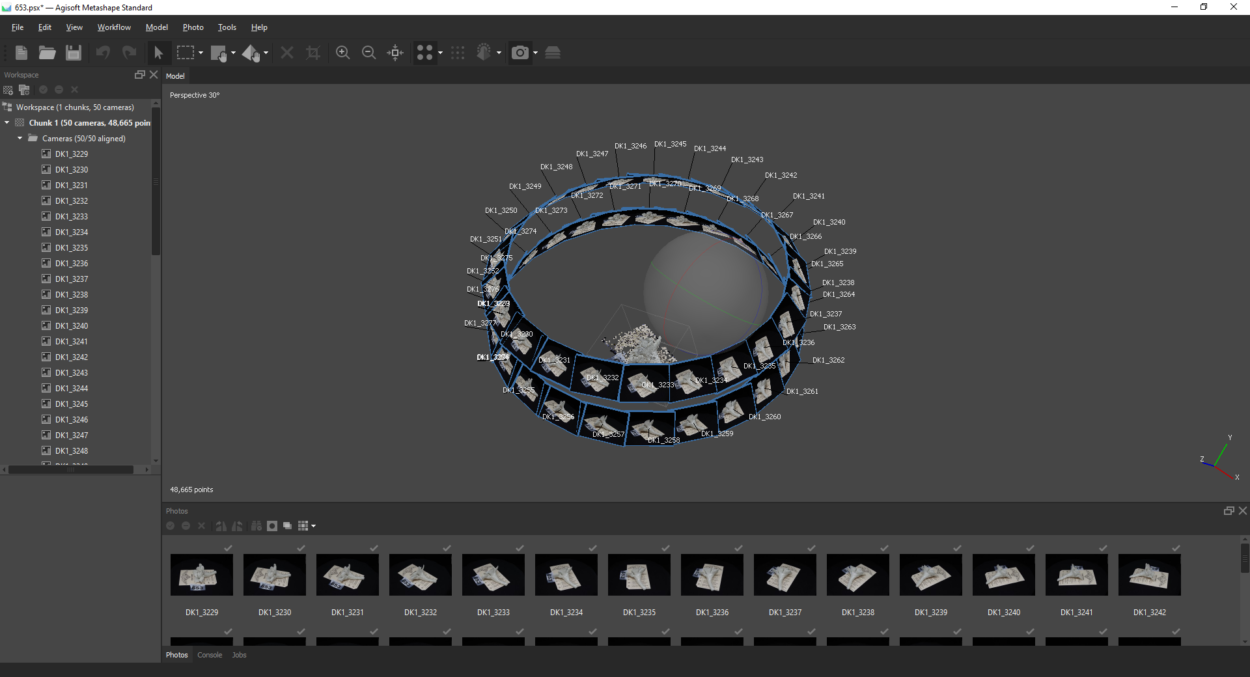Select the DK1_3235 photo thumbnail

click(639, 574)
